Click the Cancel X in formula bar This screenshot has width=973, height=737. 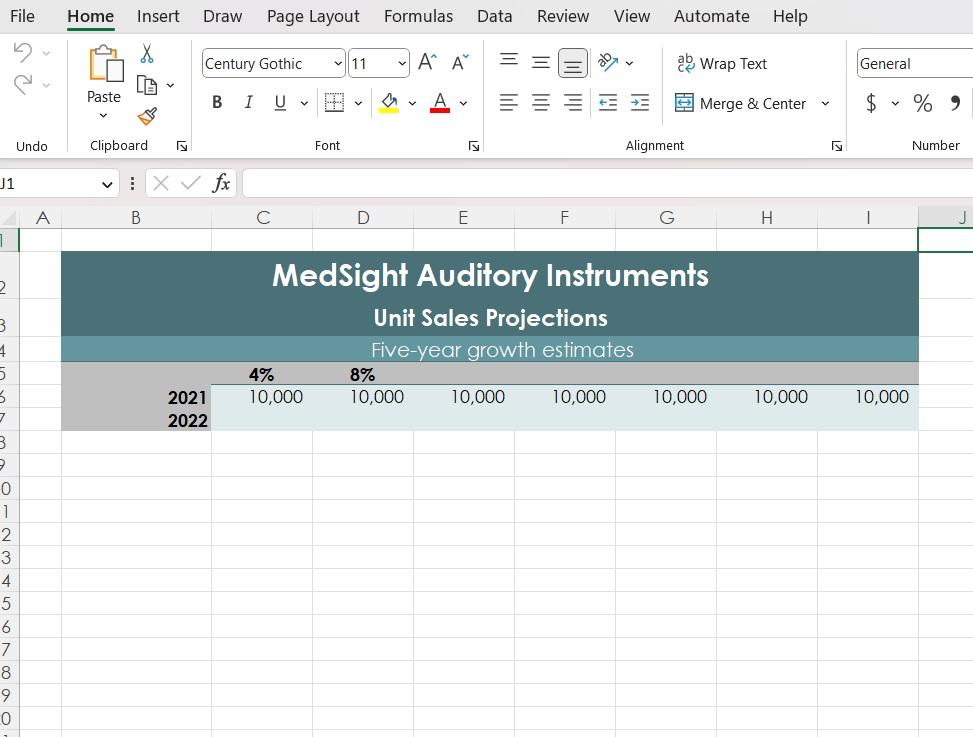161,183
